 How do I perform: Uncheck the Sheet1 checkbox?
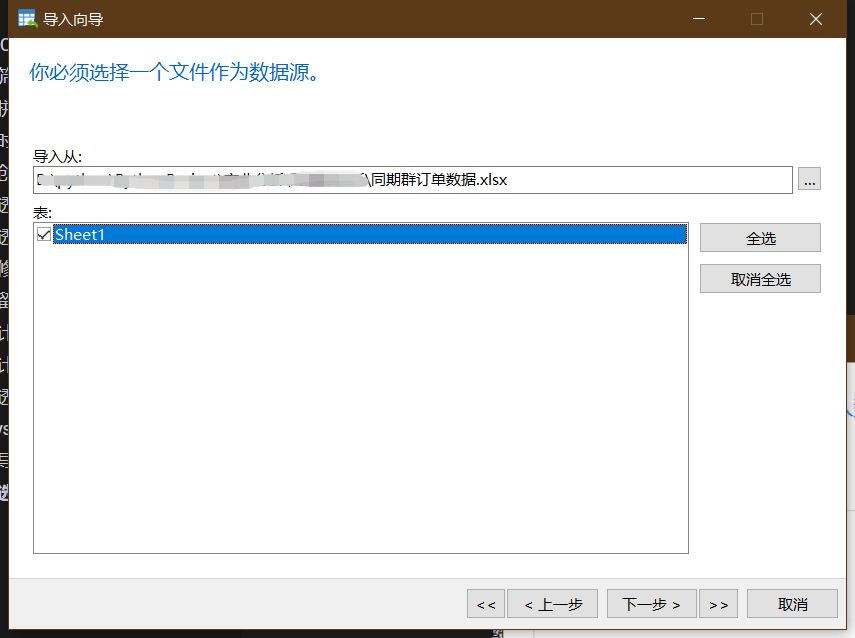coord(44,234)
